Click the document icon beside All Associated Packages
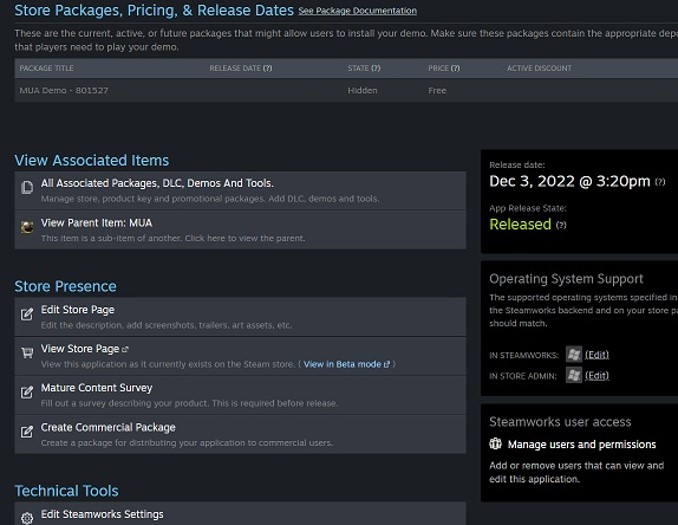This screenshot has width=678, height=525. pyautogui.click(x=27, y=187)
